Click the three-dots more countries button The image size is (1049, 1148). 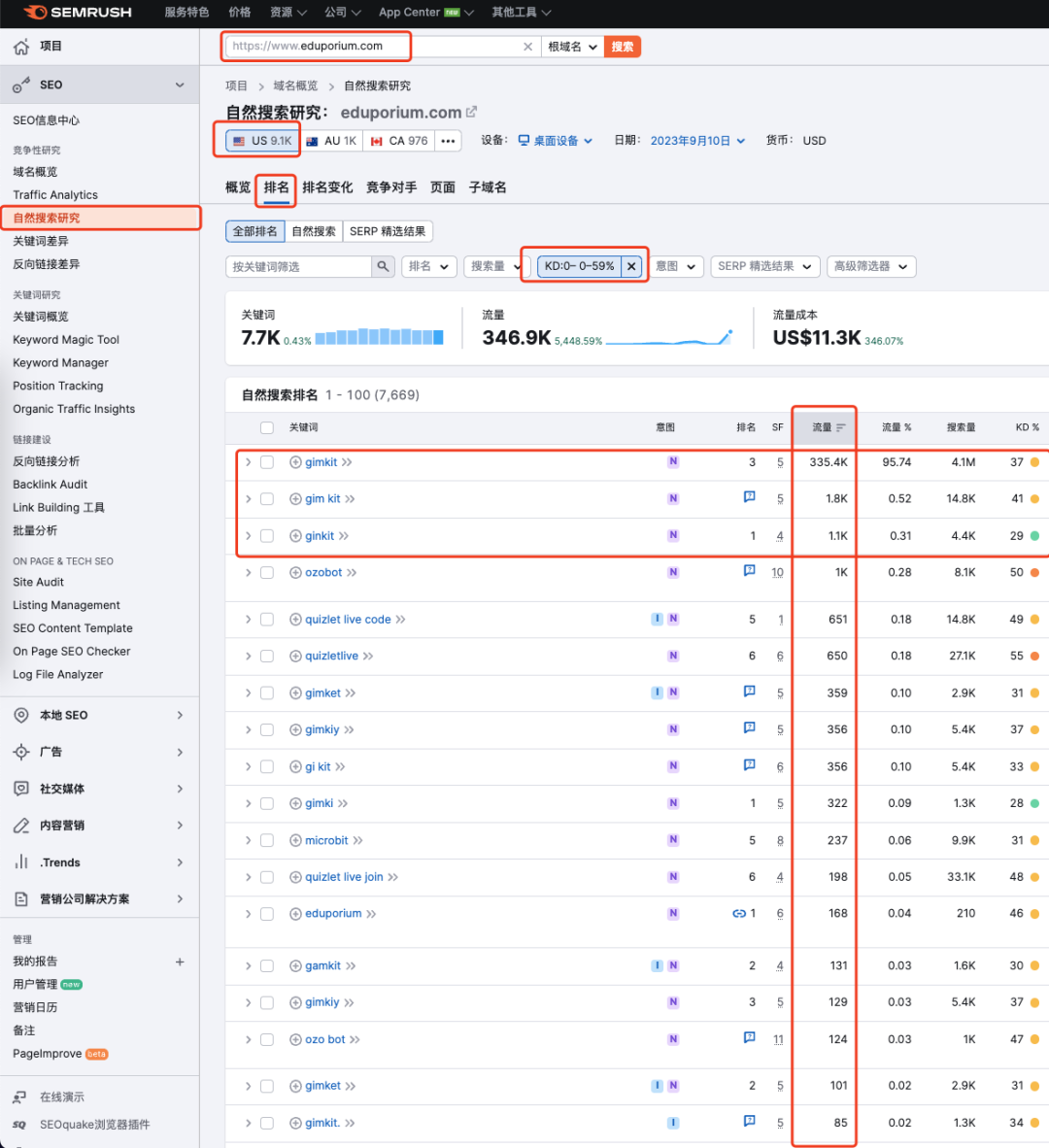pos(448,141)
